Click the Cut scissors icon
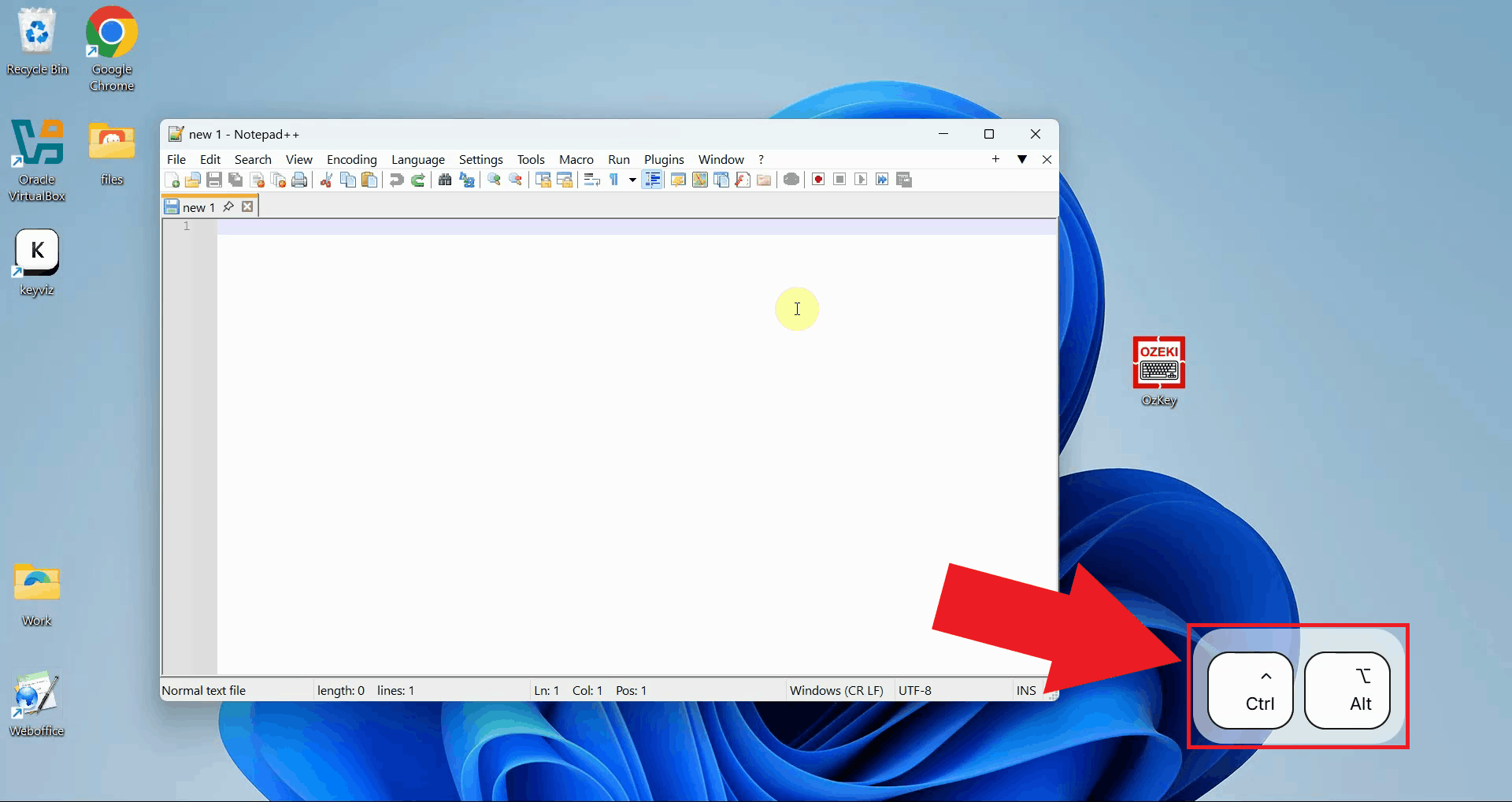This screenshot has width=1512, height=802. tap(326, 180)
